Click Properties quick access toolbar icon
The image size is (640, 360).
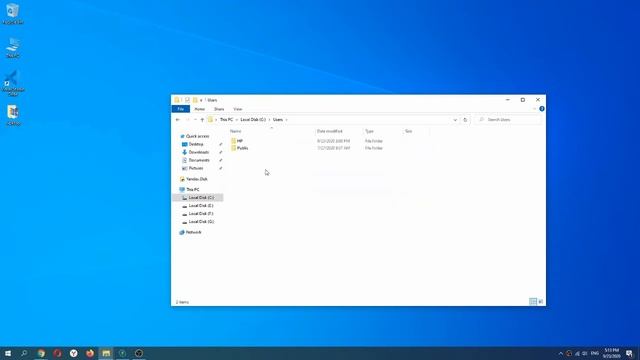tap(187, 100)
